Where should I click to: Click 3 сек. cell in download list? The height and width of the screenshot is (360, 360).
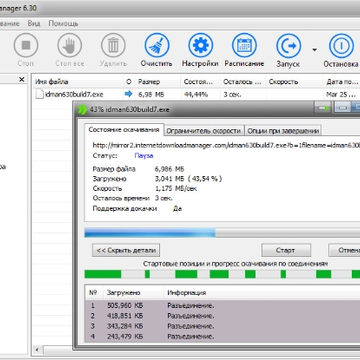(232, 94)
